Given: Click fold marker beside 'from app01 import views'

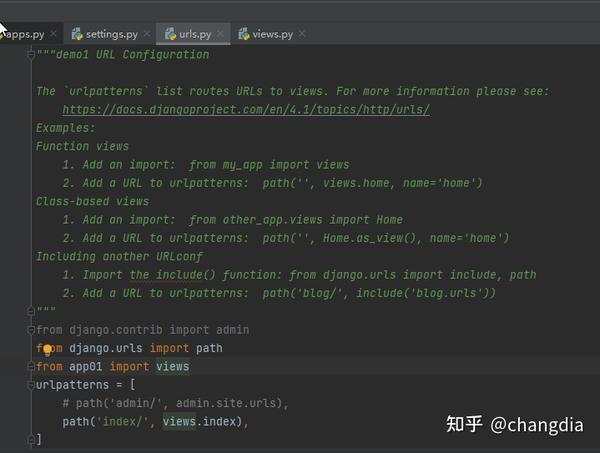Looking at the screenshot, I should (31, 367).
